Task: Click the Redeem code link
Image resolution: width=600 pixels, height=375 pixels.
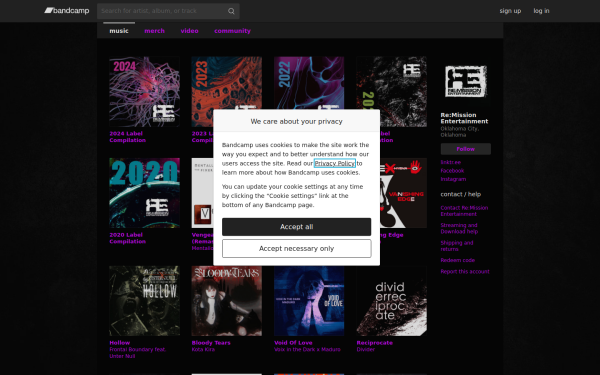Action: pyautogui.click(x=457, y=260)
